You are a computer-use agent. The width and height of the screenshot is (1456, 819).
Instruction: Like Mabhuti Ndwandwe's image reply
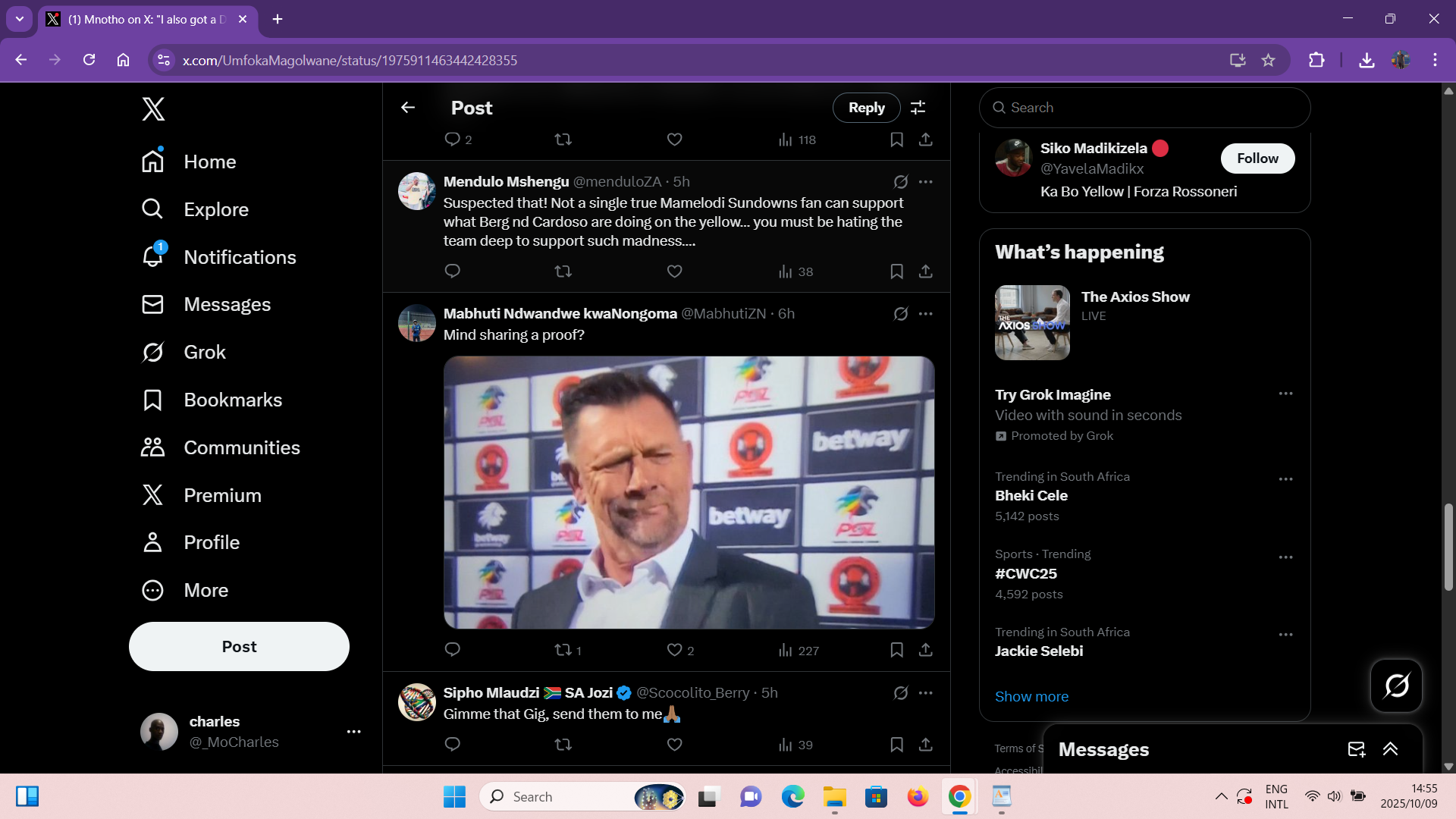(674, 650)
